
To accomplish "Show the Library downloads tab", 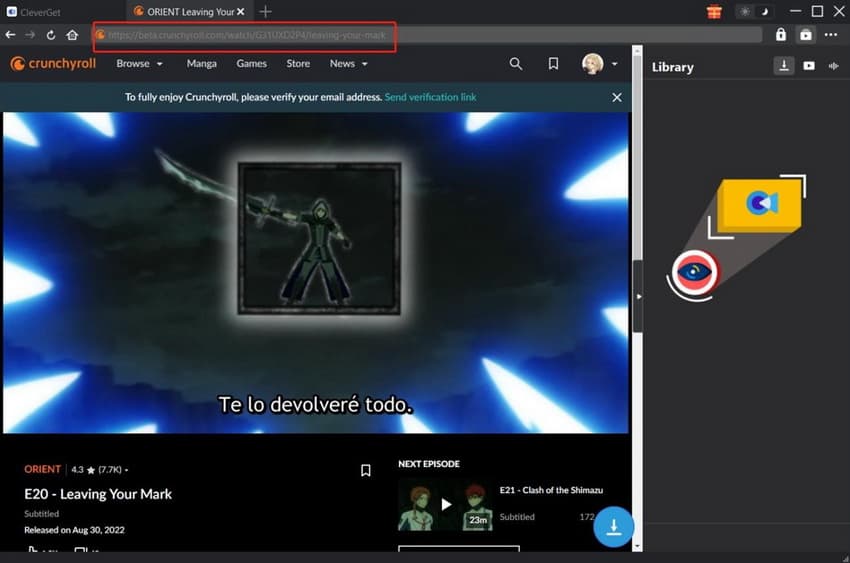I will (785, 66).
